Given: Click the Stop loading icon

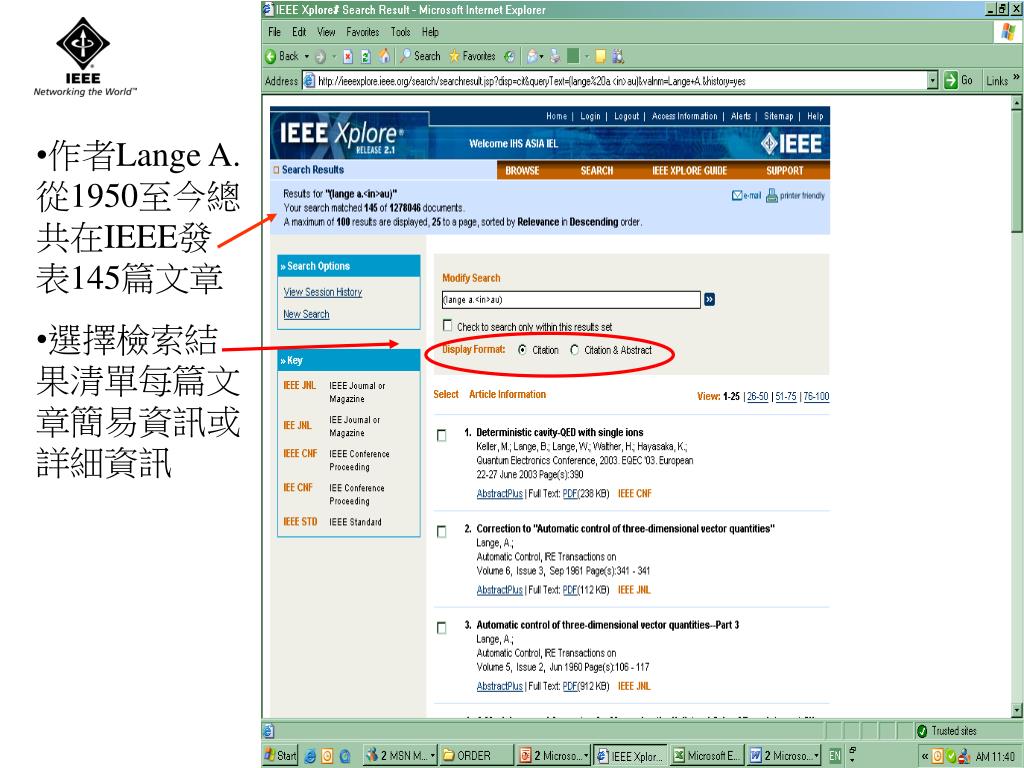Looking at the screenshot, I should [348, 57].
